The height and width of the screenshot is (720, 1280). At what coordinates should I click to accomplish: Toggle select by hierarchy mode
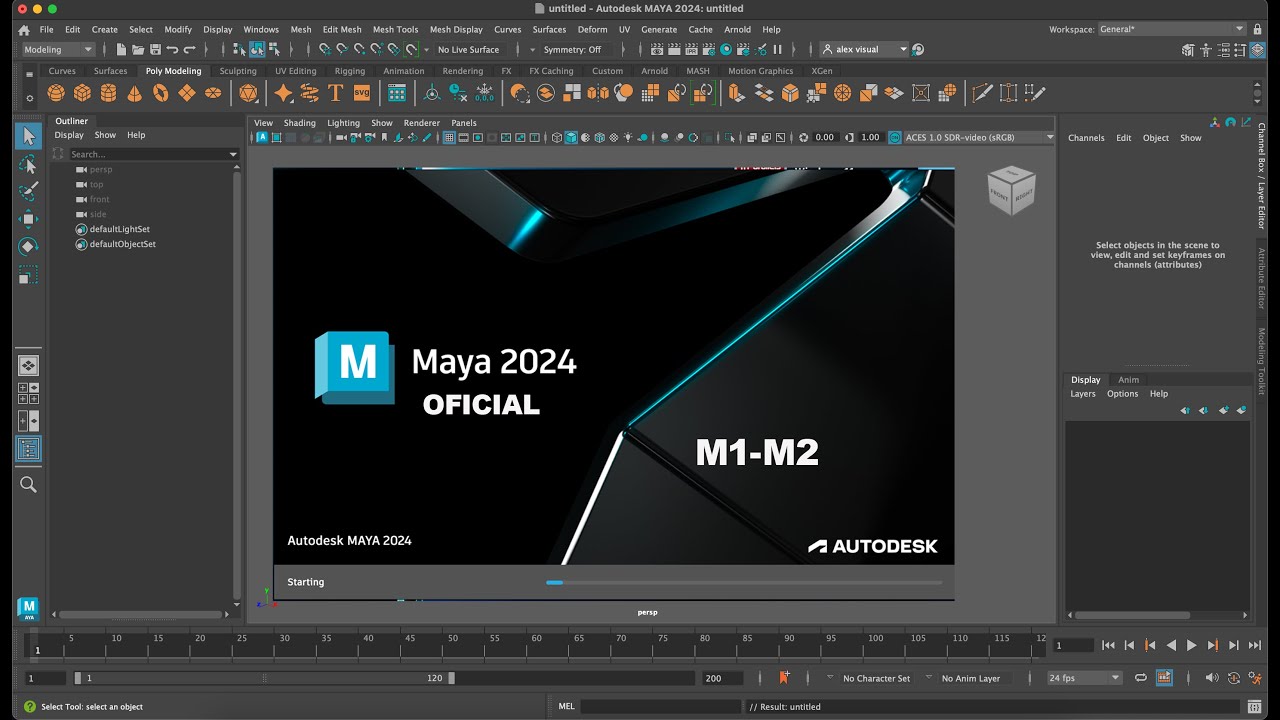point(240,49)
